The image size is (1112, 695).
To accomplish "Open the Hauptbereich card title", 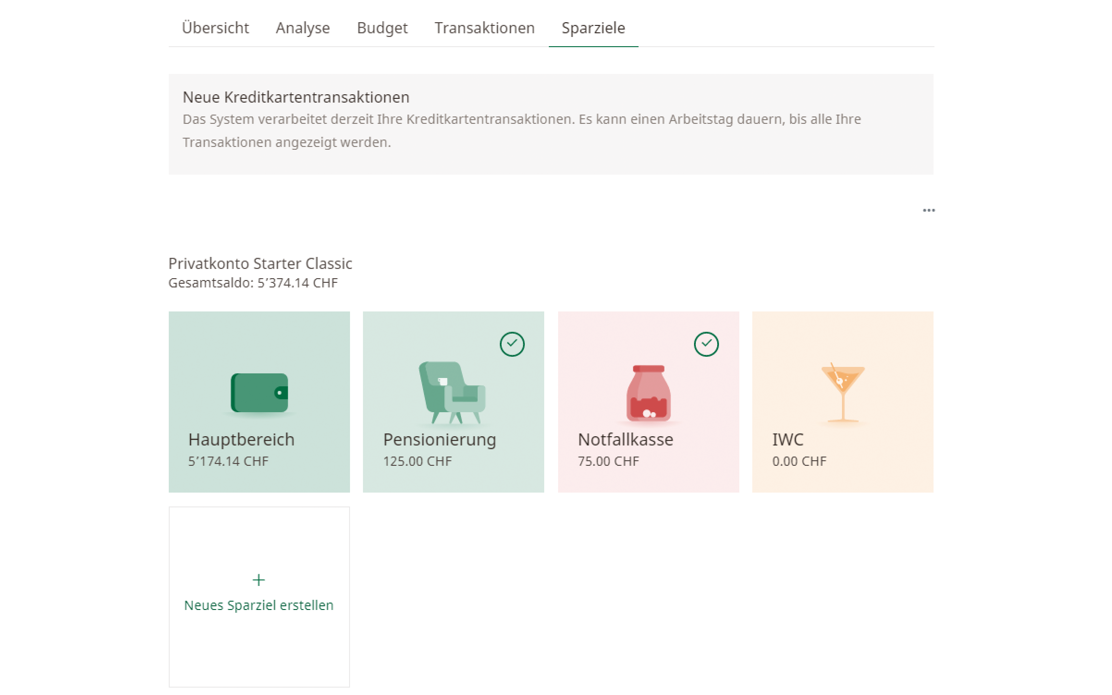I will coord(241,439).
